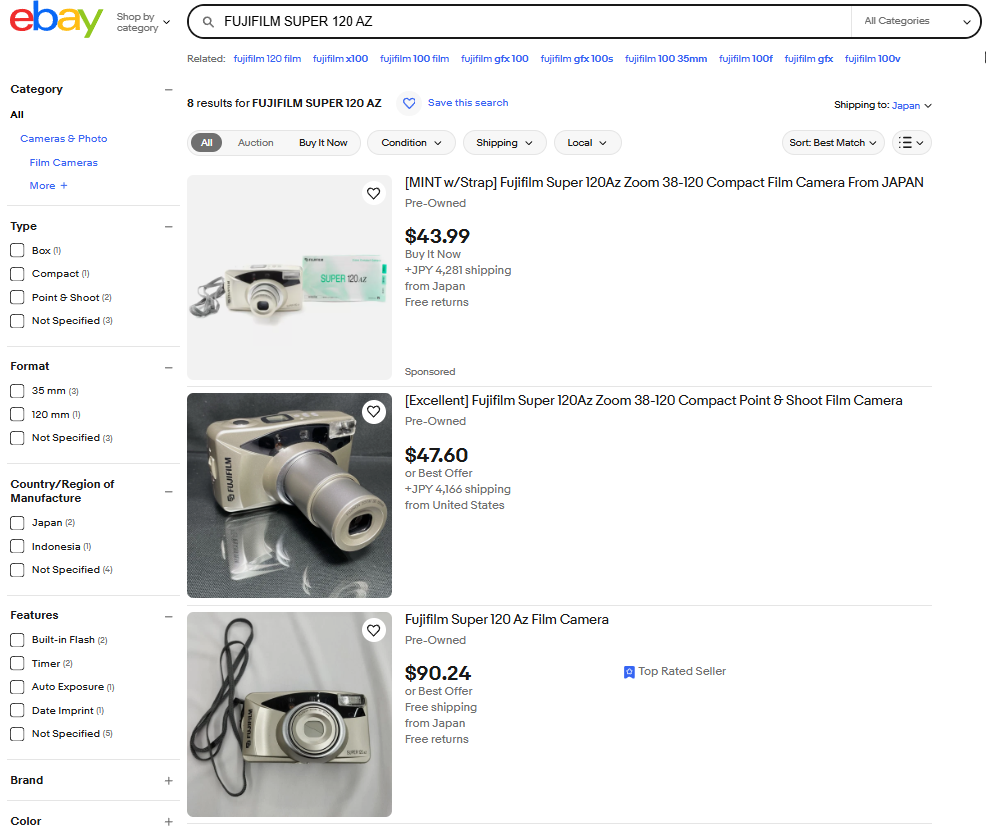Check the Box type filter

pyautogui.click(x=18, y=250)
